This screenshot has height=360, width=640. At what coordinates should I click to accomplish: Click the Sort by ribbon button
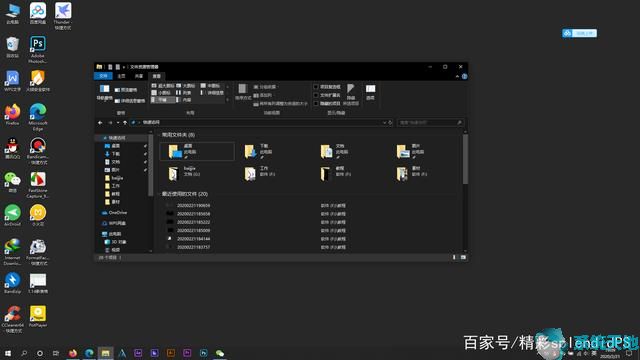(243, 92)
